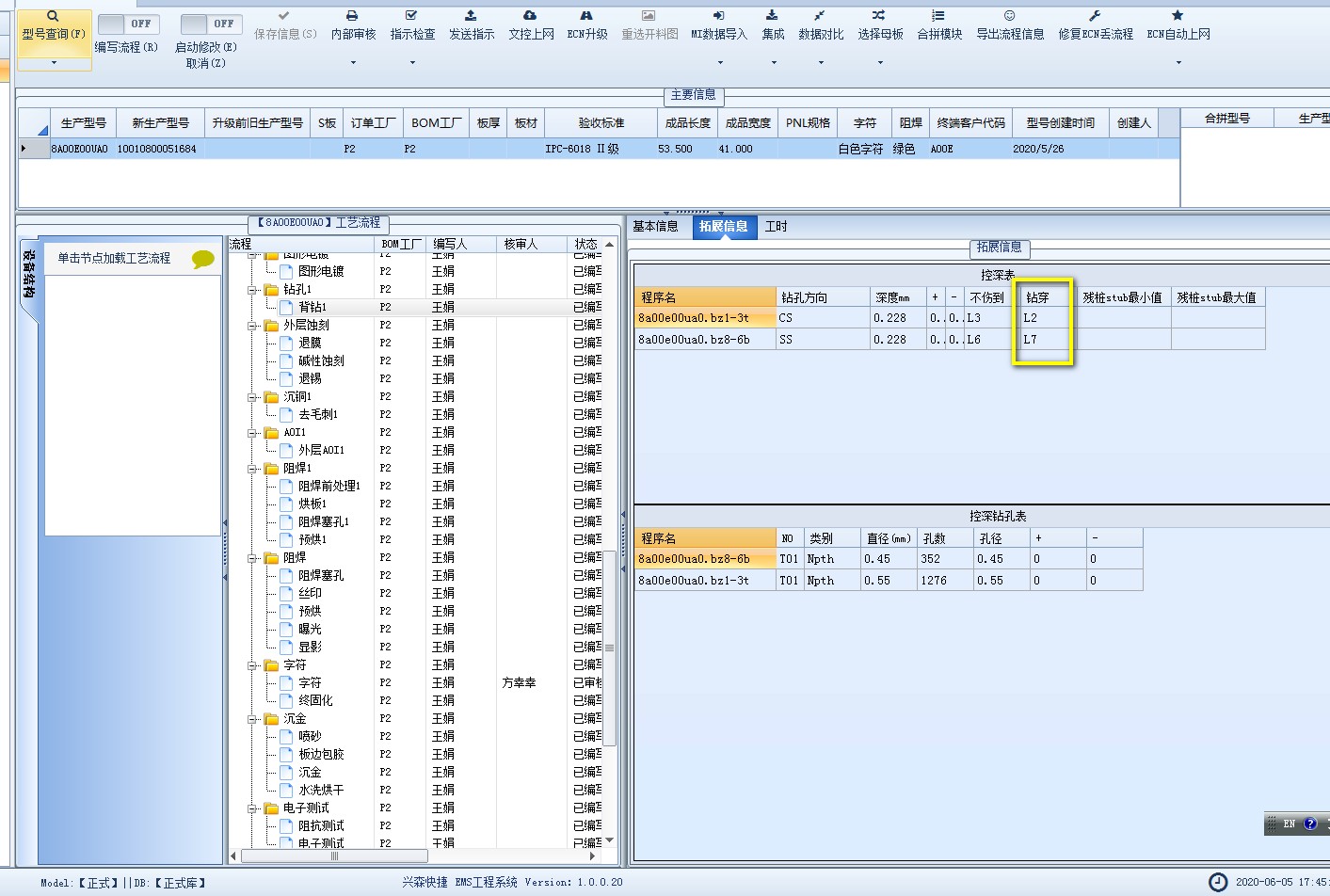Collapse the 字符 folder node
The image size is (1330, 896).
click(x=252, y=665)
